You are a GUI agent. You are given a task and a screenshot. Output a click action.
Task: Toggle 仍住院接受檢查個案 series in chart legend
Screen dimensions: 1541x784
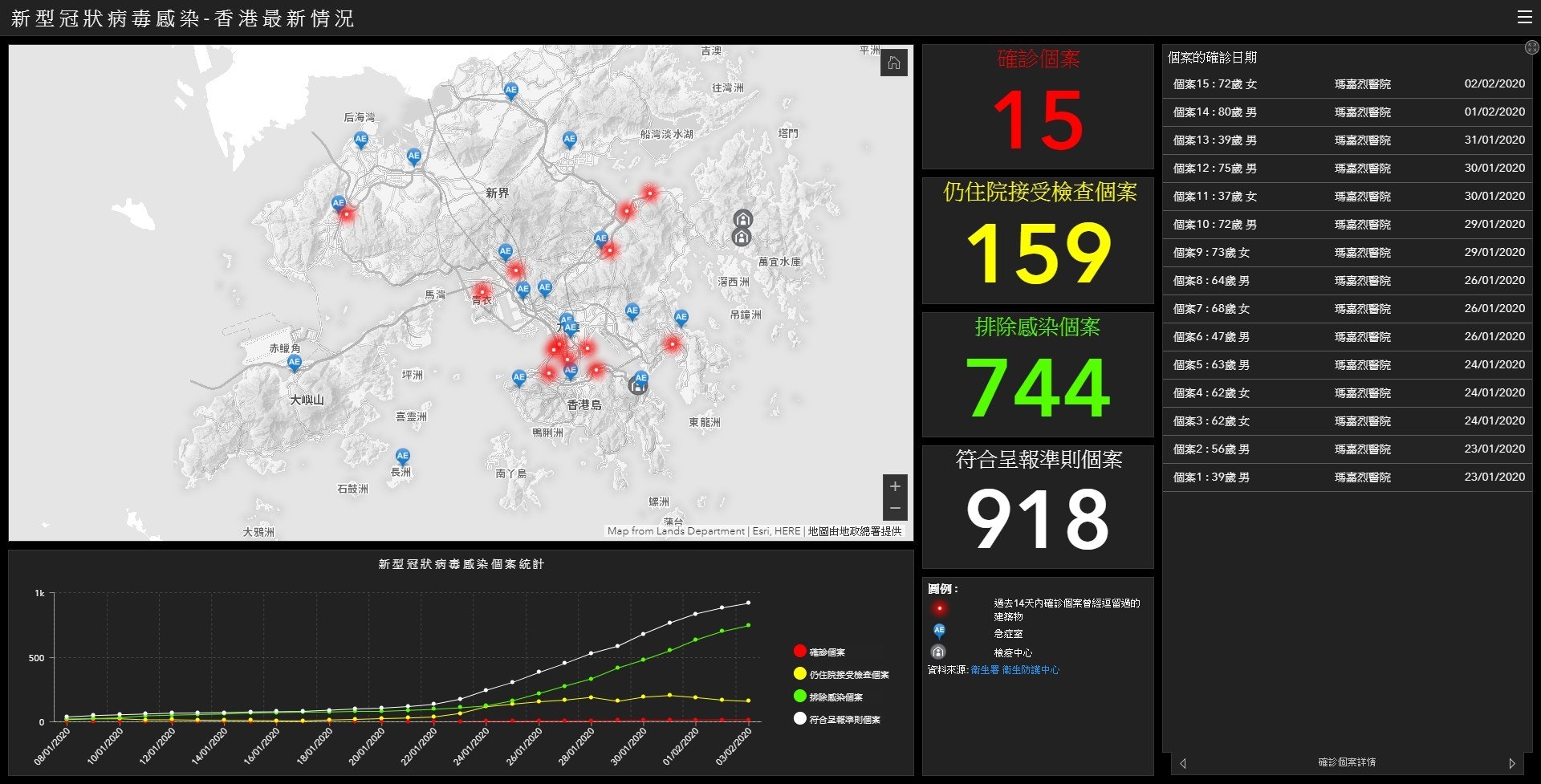[848, 674]
